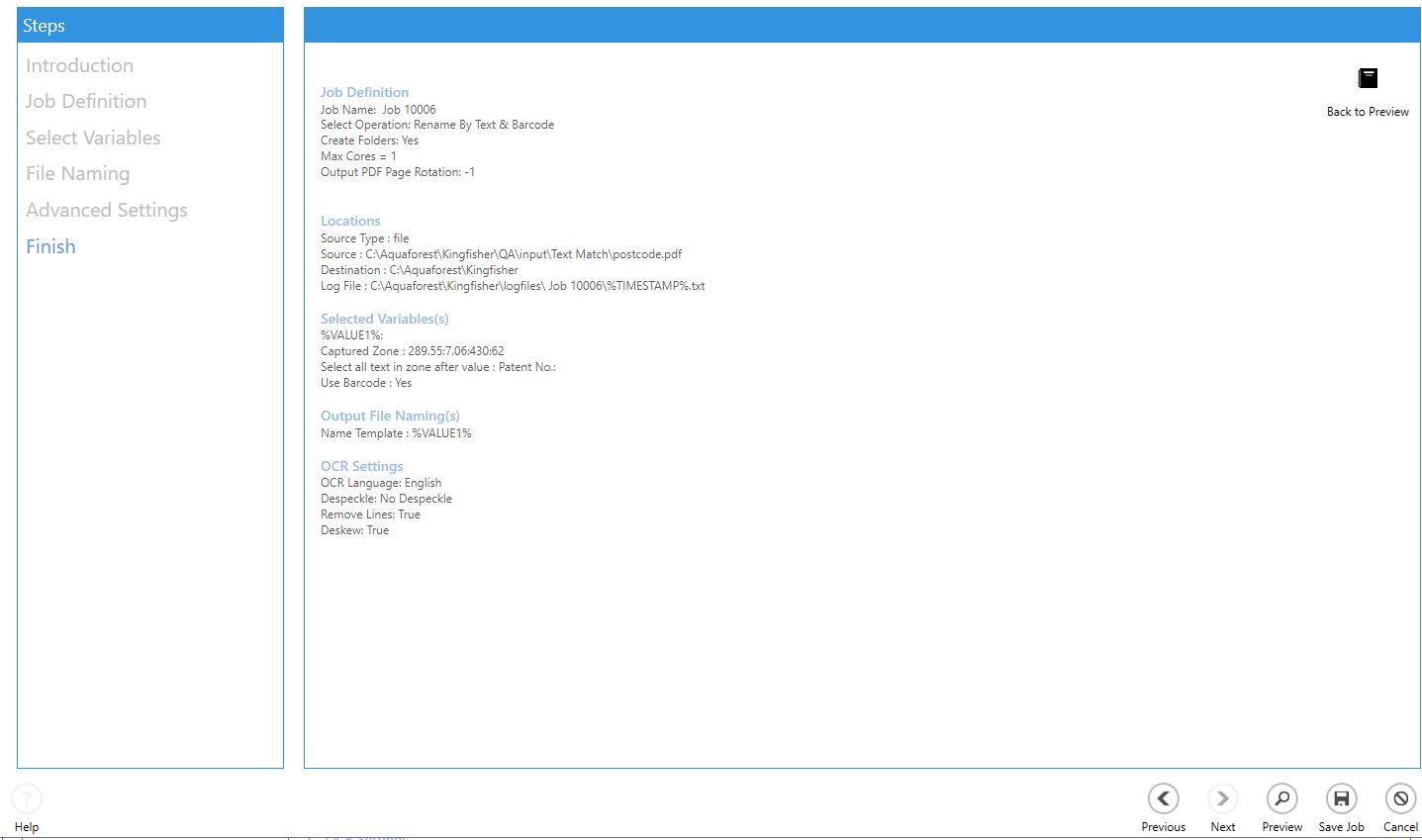Click the Back to Preview notebook icon
This screenshot has height=840, width=1422.
coord(1368,78)
